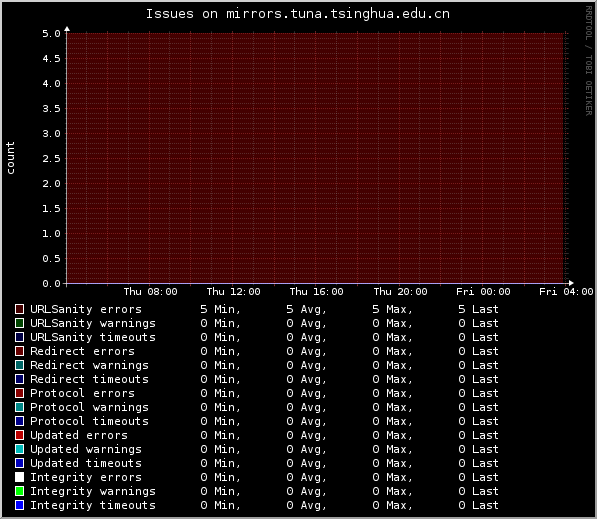Click the Integrity warnings bright green swatch

coord(19,491)
